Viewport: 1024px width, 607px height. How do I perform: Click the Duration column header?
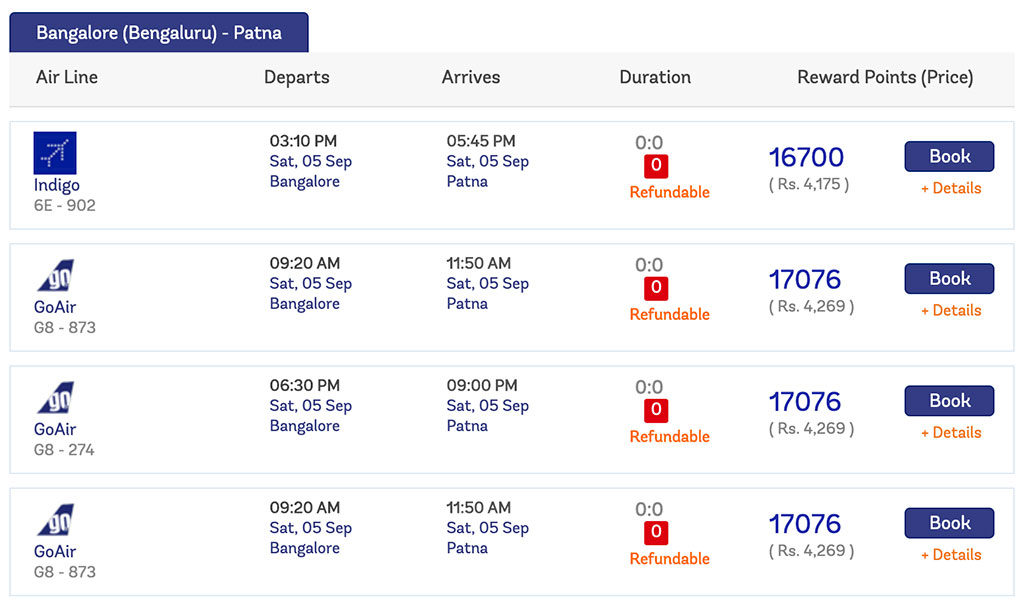pos(655,77)
